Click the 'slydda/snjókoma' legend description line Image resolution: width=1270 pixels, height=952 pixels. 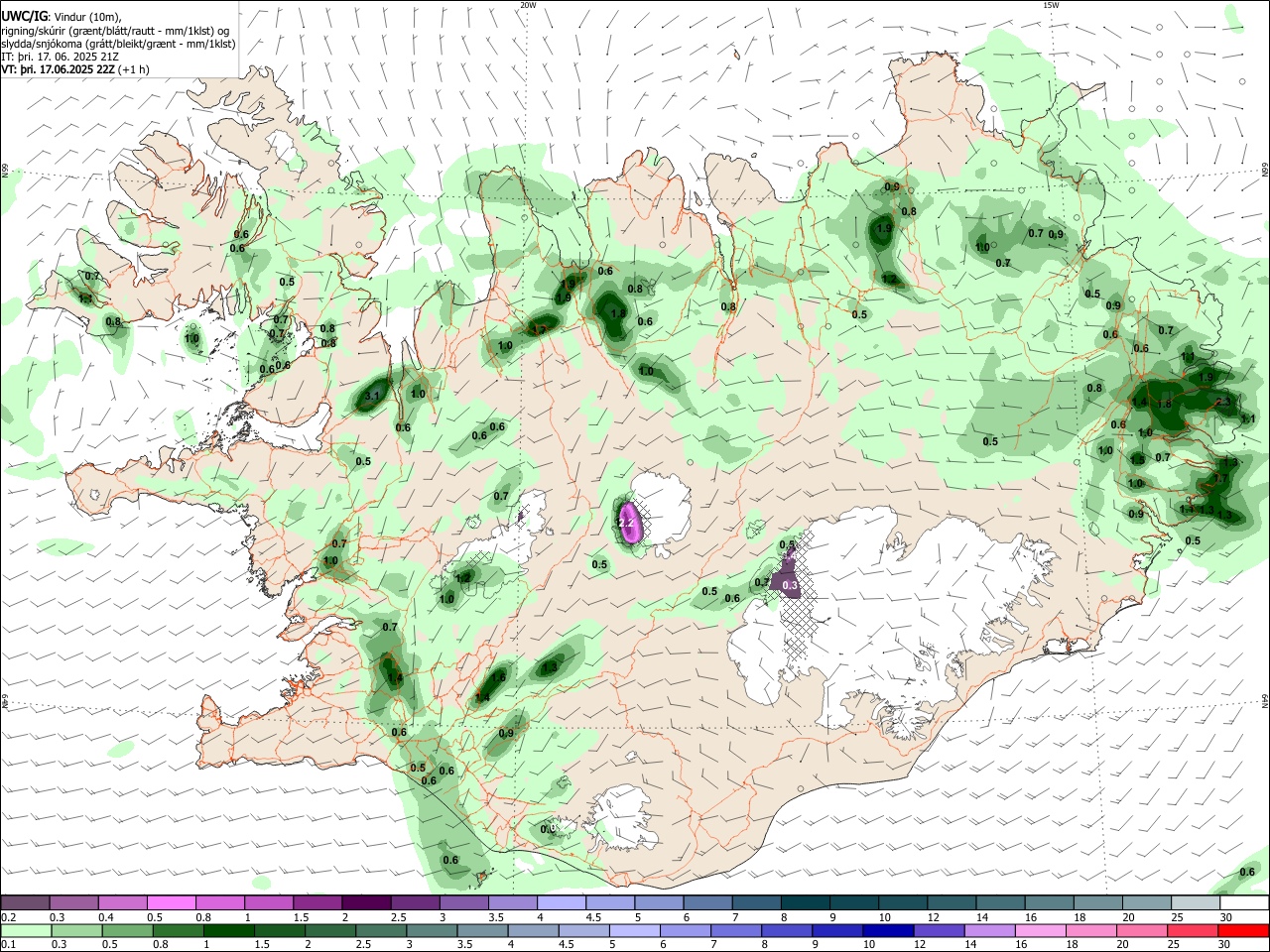coord(118,44)
